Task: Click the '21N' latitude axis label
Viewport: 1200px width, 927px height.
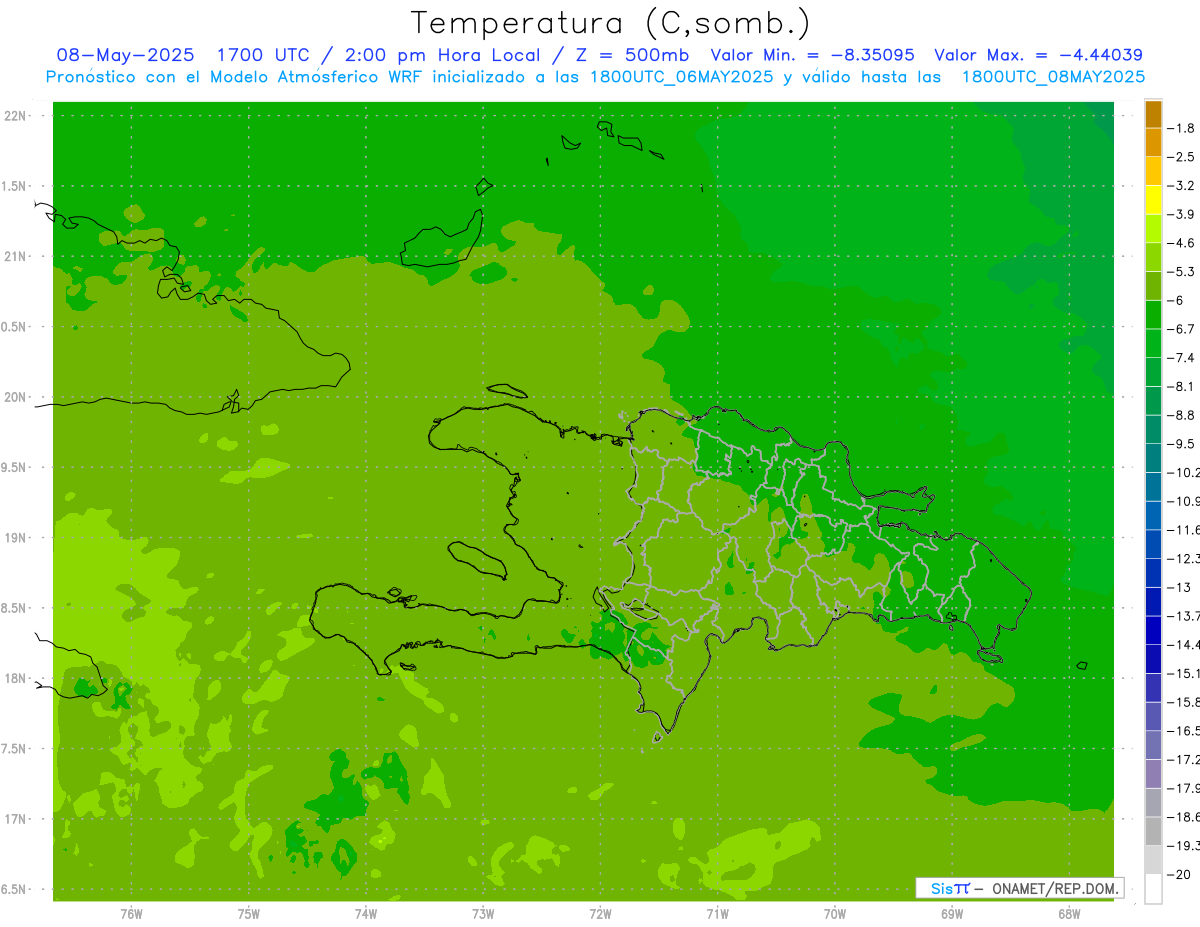Action: click(15, 257)
